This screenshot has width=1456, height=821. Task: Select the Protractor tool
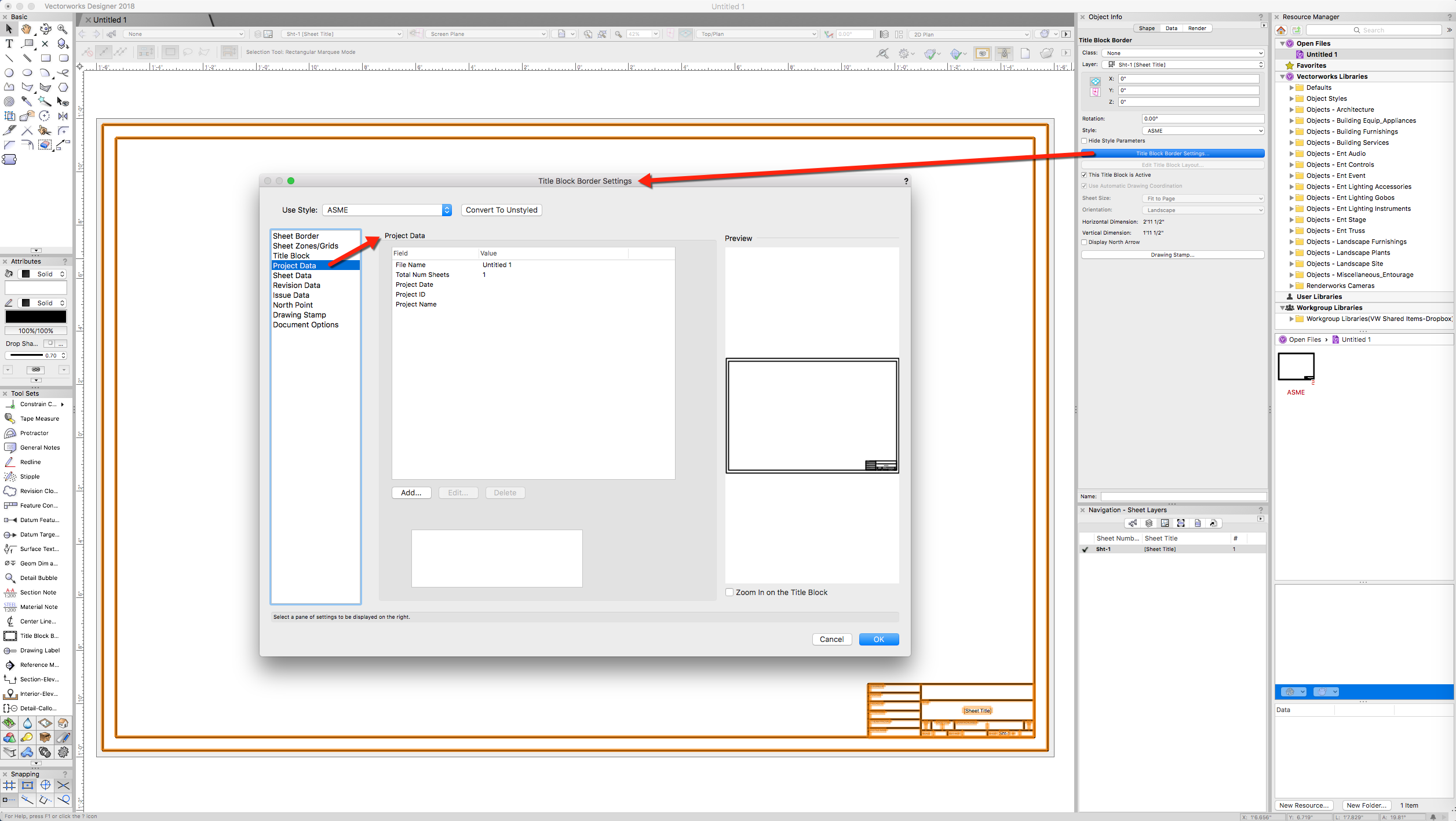tap(34, 433)
